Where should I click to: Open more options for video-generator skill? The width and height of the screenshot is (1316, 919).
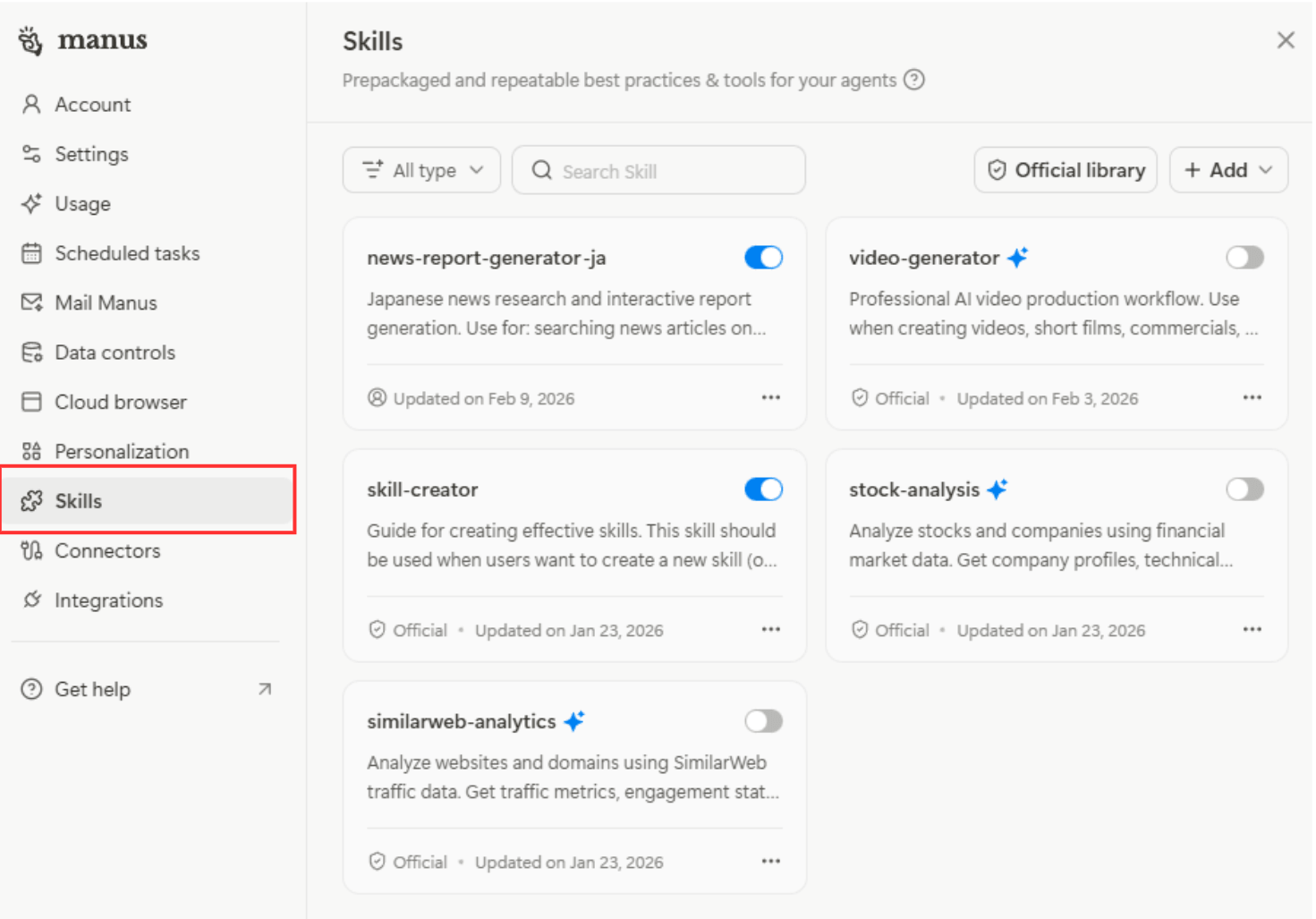tap(1252, 397)
